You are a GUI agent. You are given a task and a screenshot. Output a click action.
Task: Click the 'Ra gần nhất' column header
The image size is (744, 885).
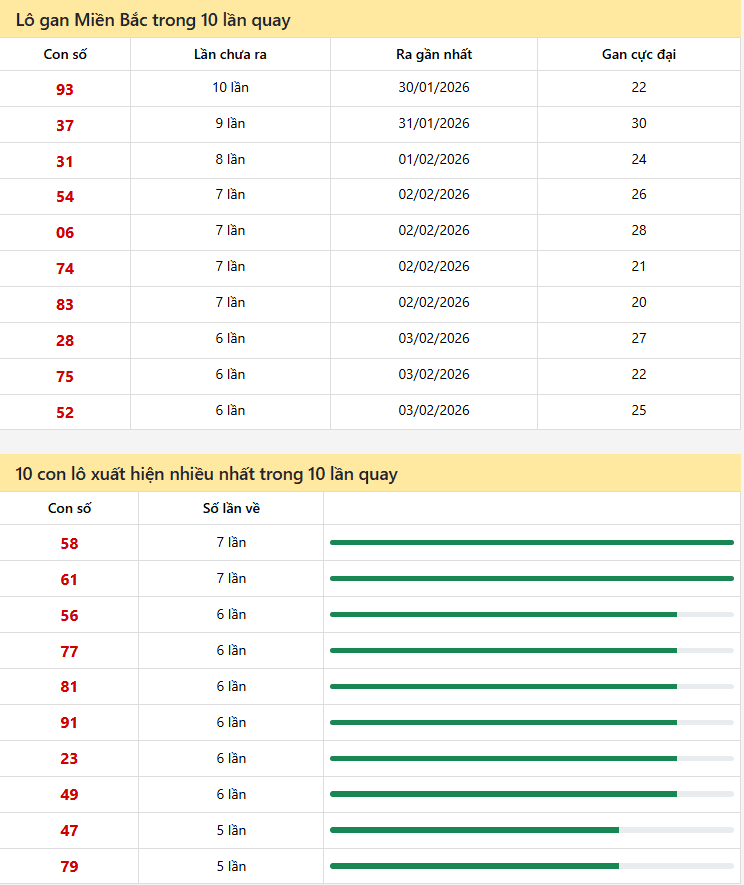click(x=434, y=54)
